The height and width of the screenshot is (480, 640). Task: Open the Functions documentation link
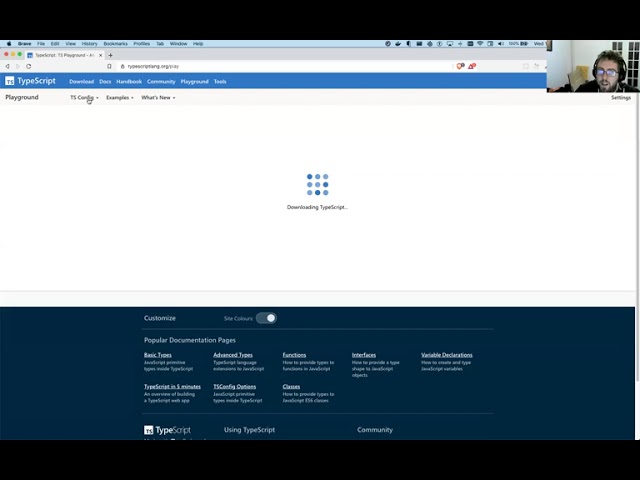click(x=294, y=355)
